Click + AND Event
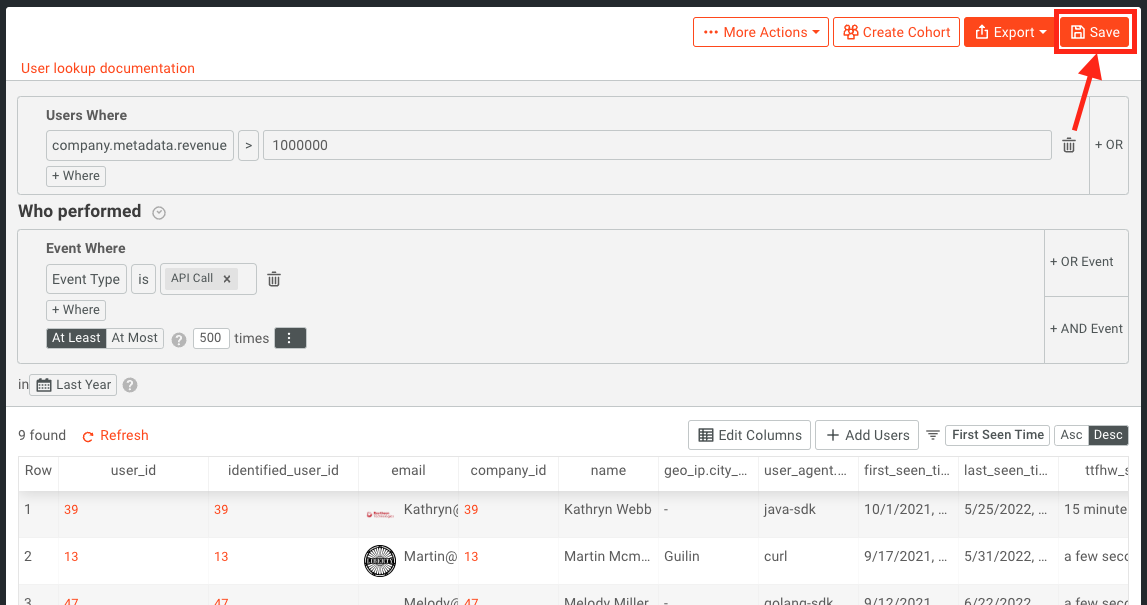This screenshot has width=1147, height=605. tap(1086, 329)
